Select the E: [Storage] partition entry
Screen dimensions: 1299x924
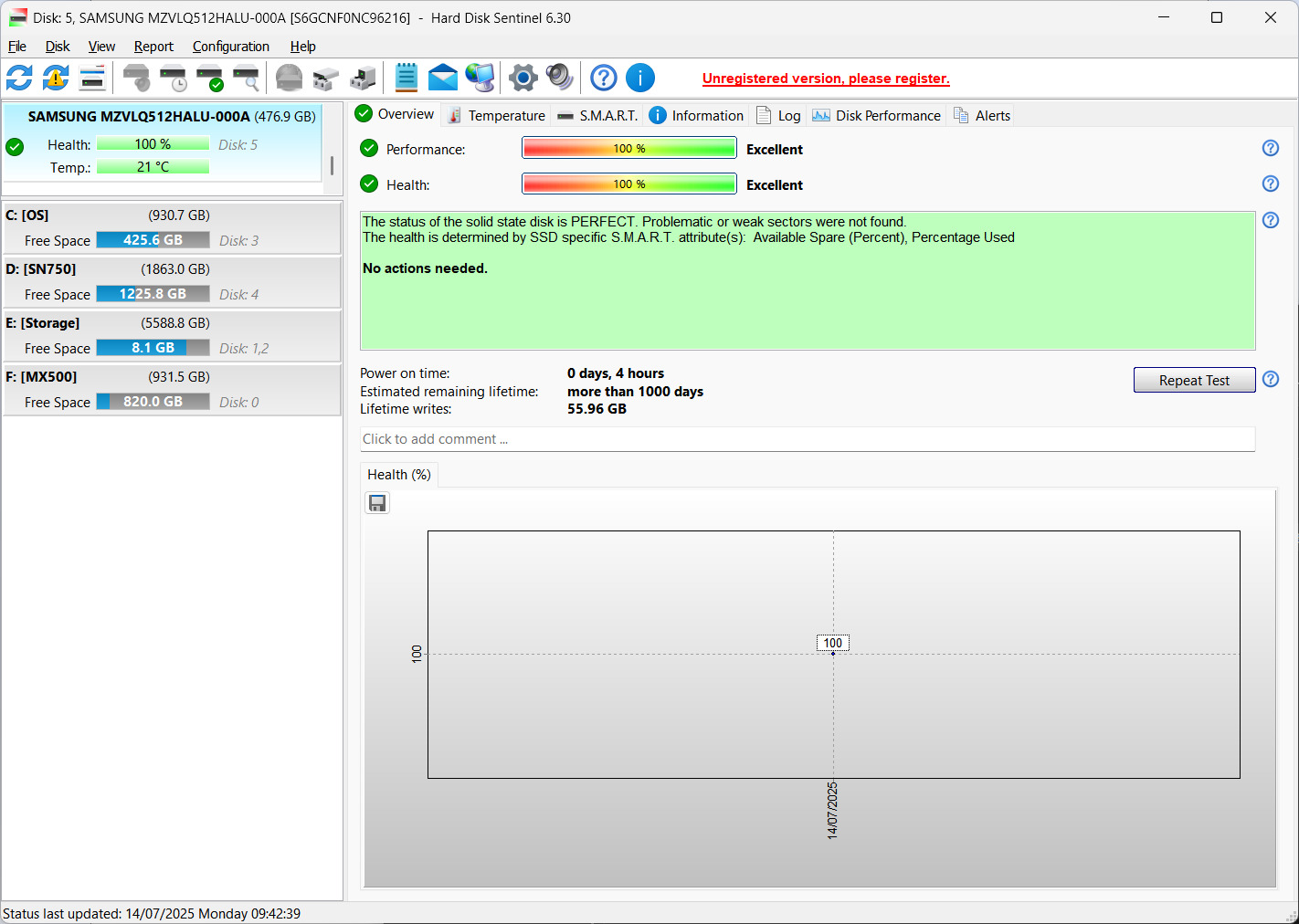click(172, 336)
